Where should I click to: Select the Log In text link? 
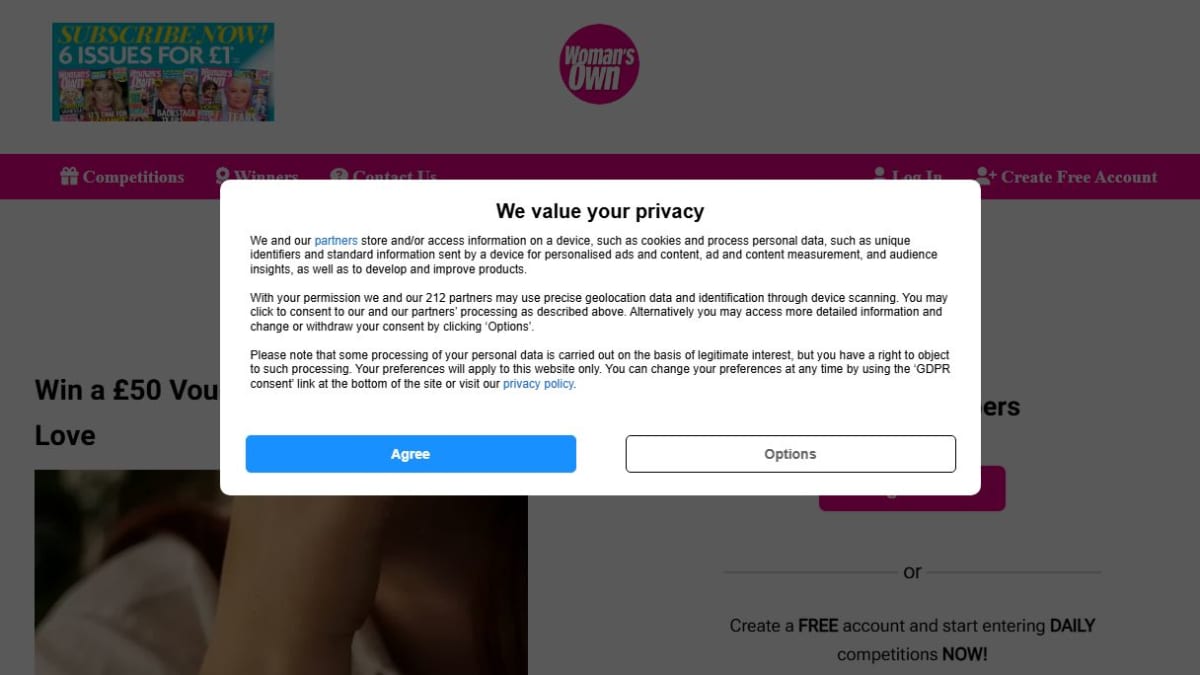[x=917, y=175]
